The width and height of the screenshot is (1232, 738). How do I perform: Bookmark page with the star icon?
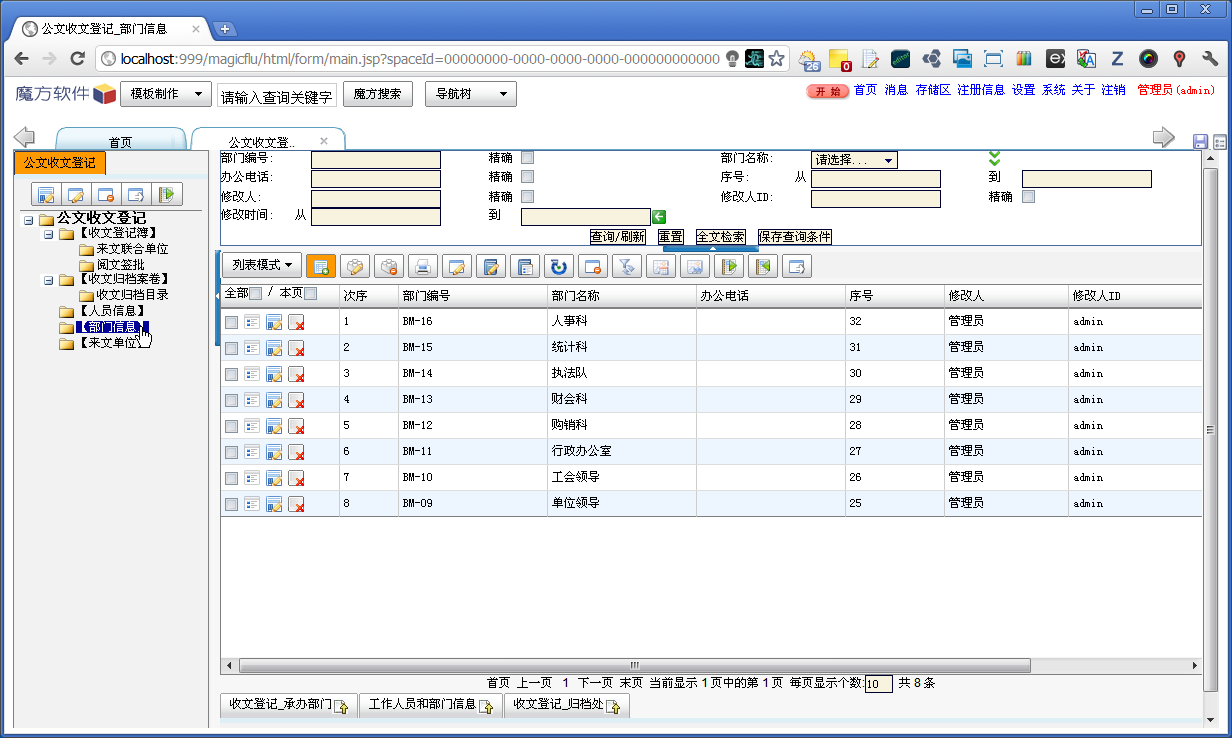[x=776, y=59]
